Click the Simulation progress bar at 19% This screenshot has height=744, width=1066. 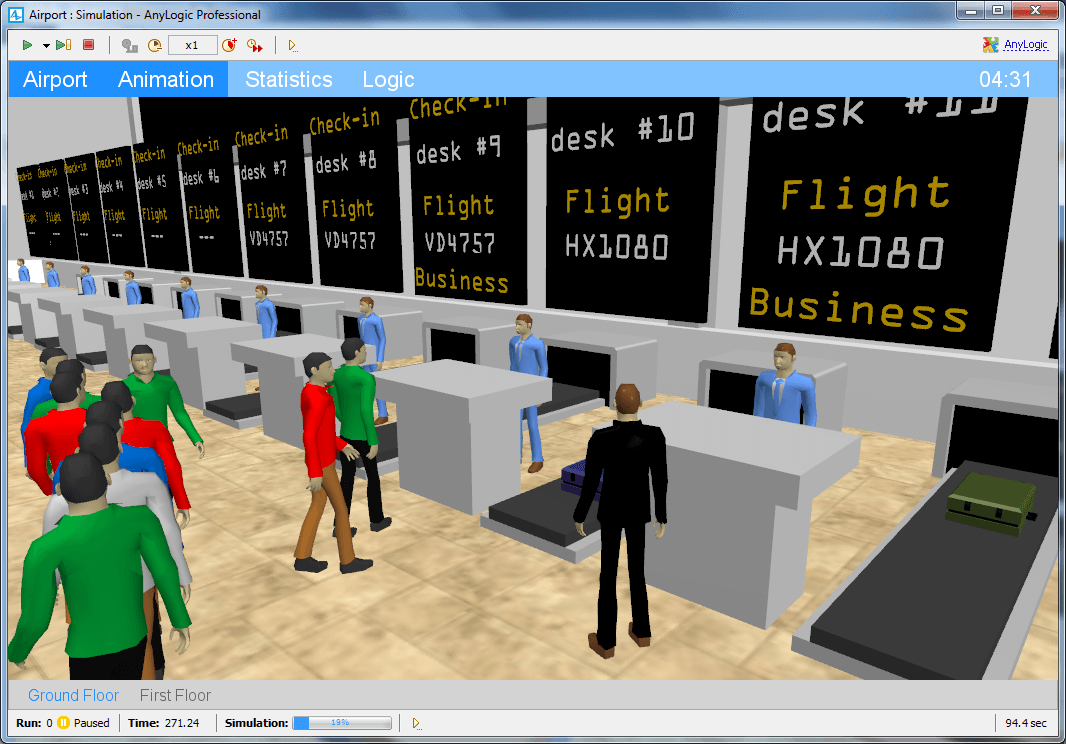[342, 723]
